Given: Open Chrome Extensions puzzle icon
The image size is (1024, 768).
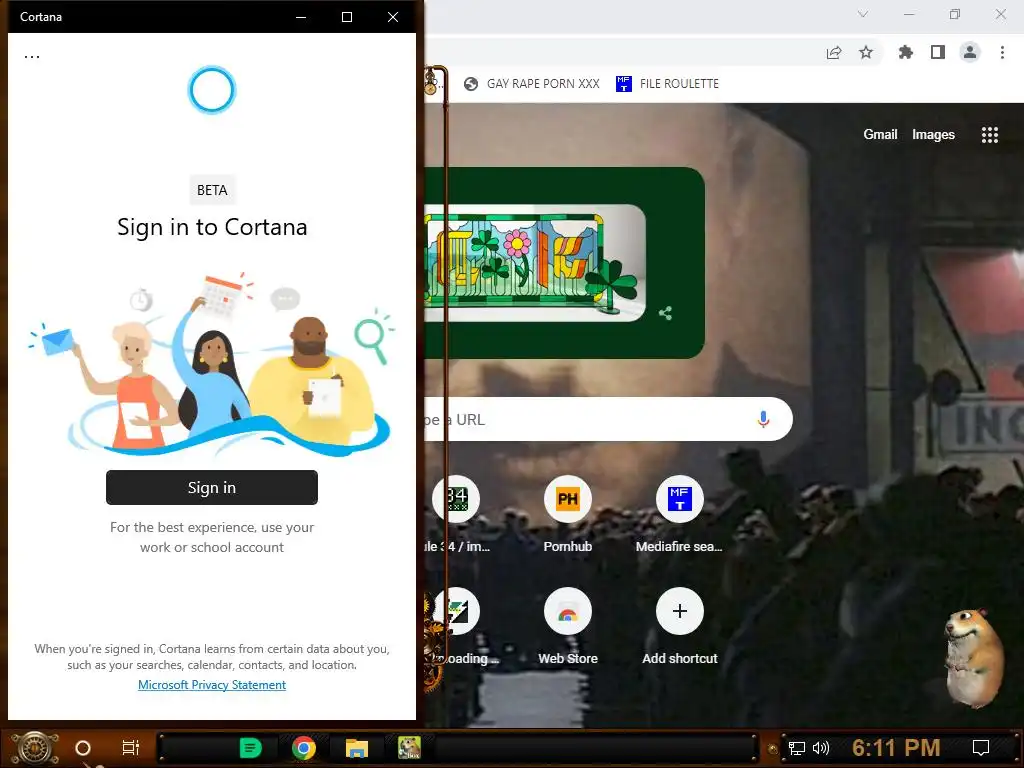Looking at the screenshot, I should coord(905,52).
